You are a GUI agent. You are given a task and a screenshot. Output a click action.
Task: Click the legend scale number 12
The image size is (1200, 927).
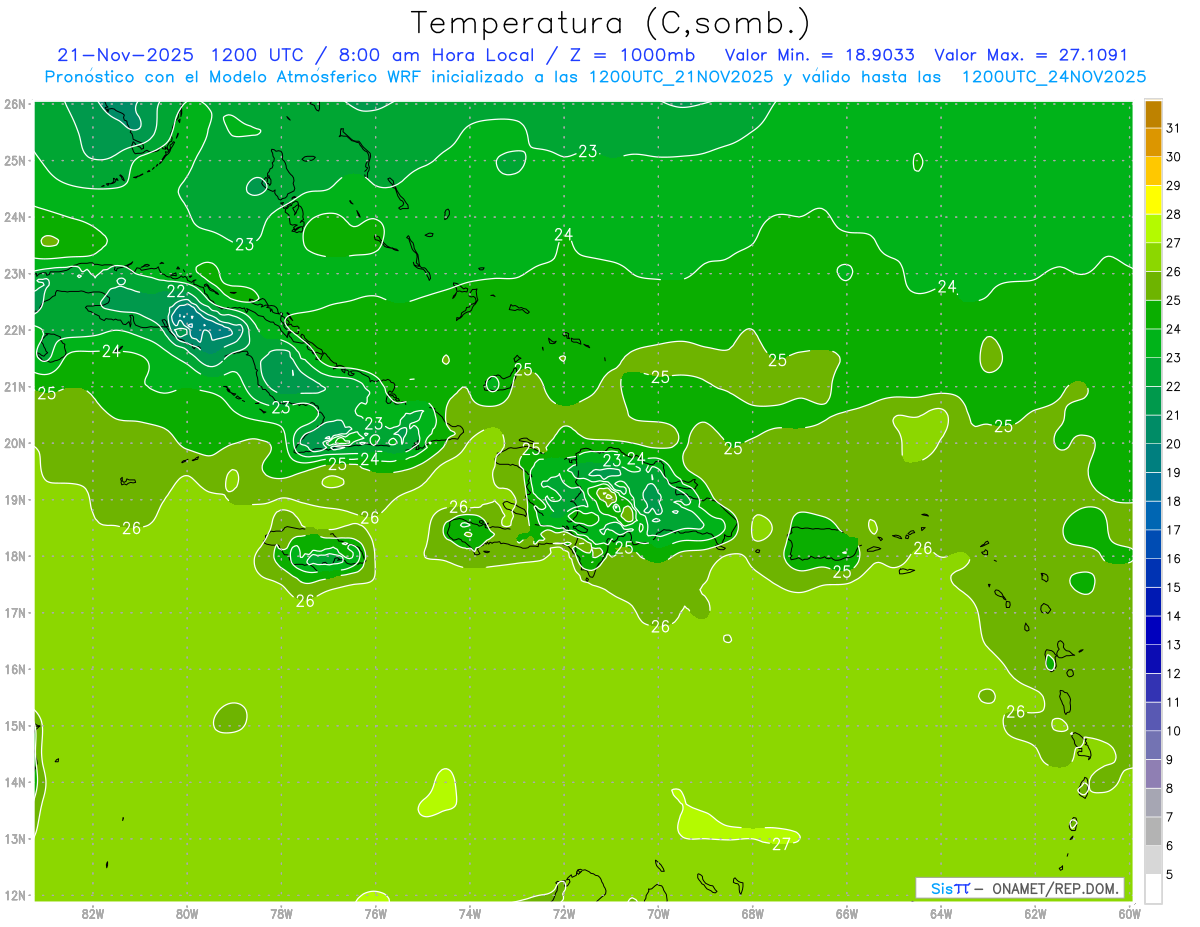point(1173,673)
